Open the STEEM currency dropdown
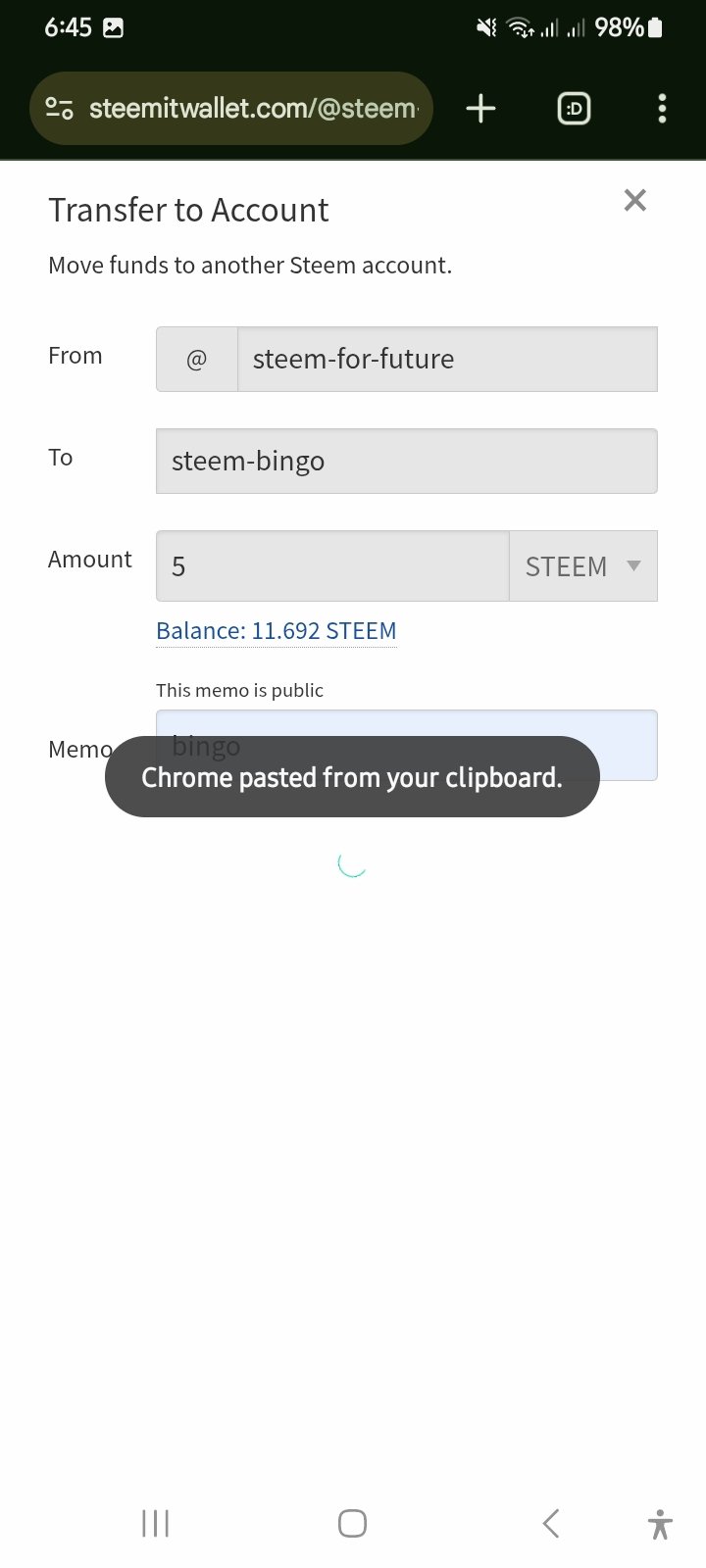The image size is (706, 1568). click(x=583, y=566)
